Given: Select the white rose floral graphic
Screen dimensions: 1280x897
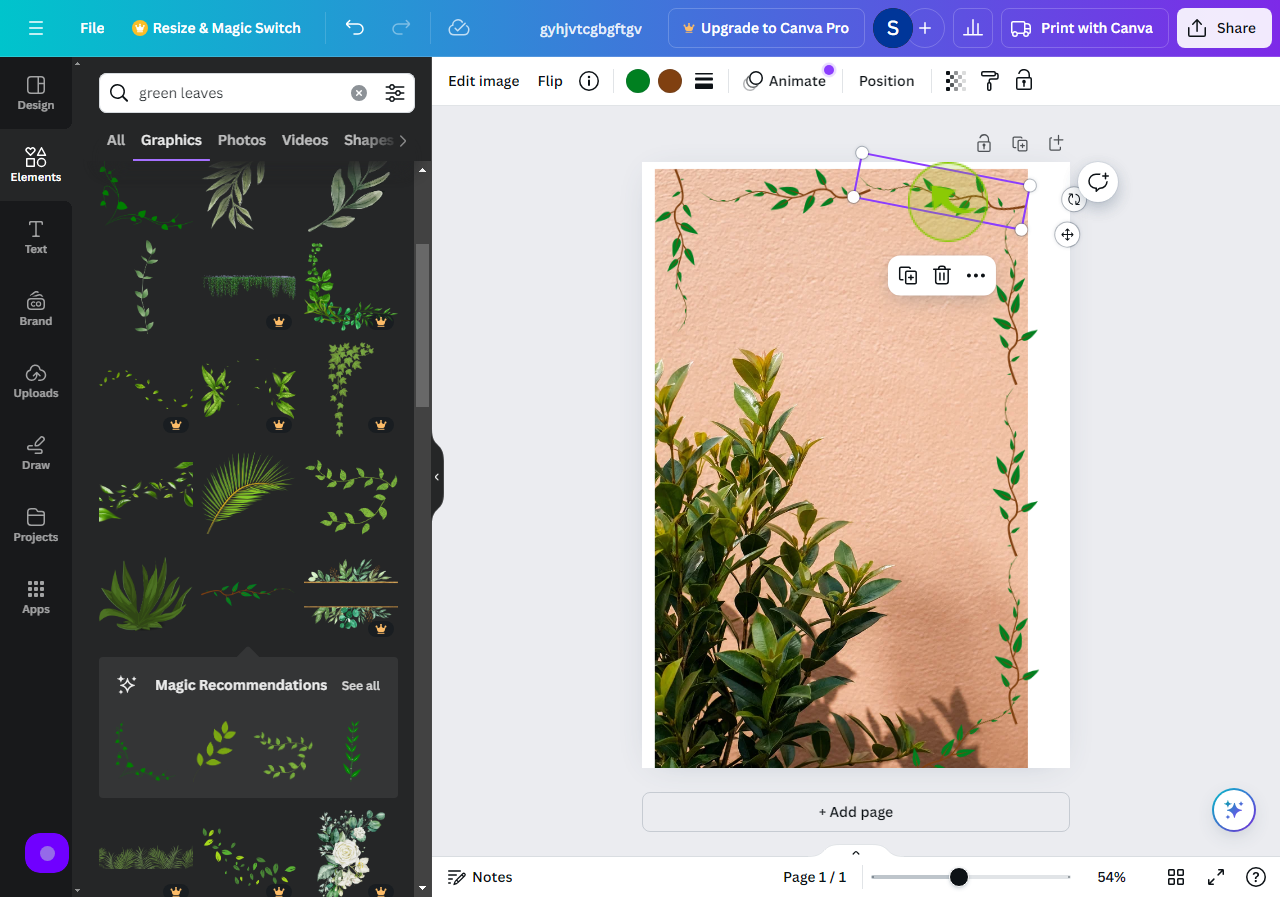Looking at the screenshot, I should click(x=350, y=854).
